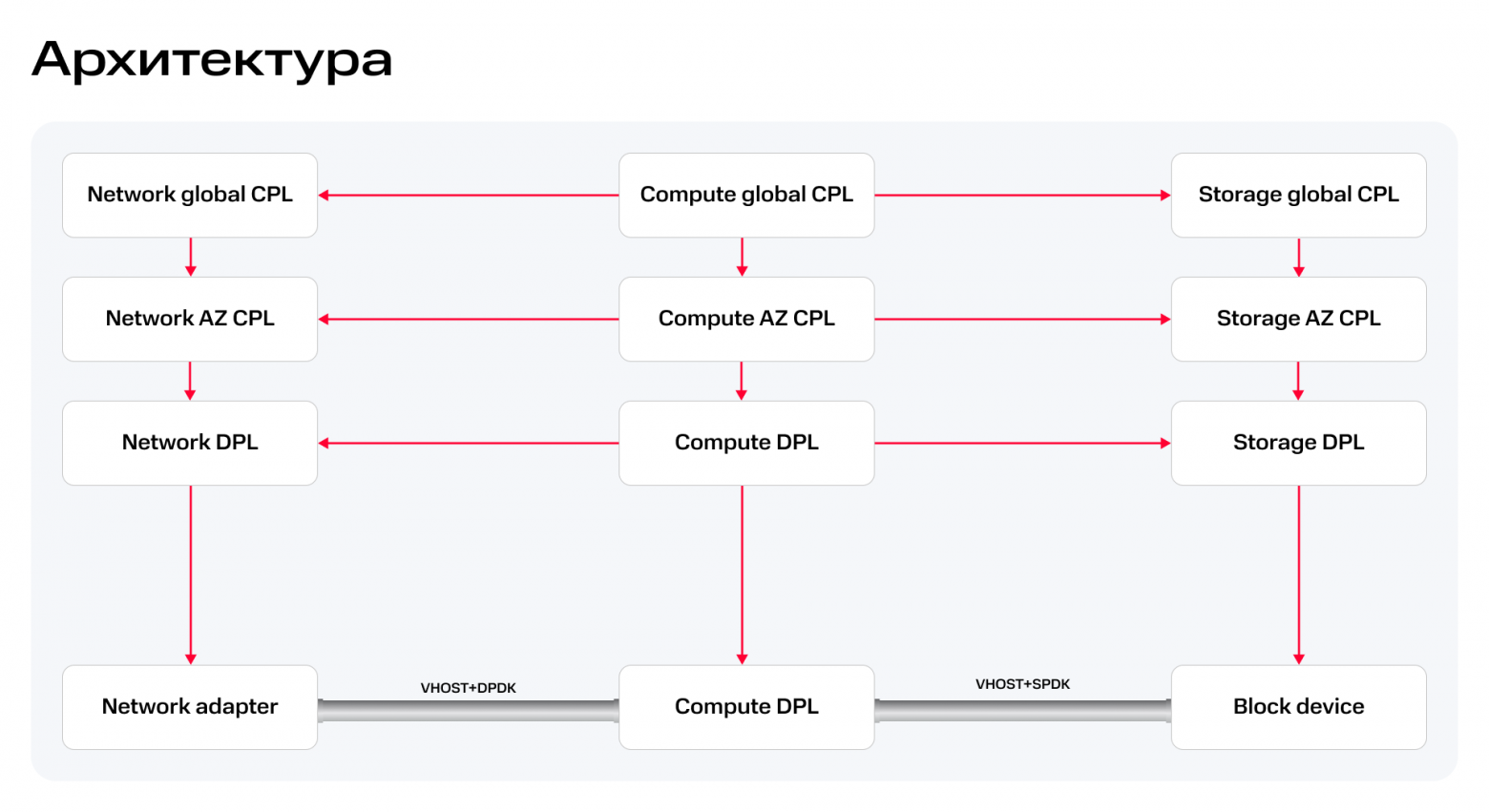1489x812 pixels.
Task: Select the gray pipe under VHOST+SPDK
Action: pos(1022,711)
